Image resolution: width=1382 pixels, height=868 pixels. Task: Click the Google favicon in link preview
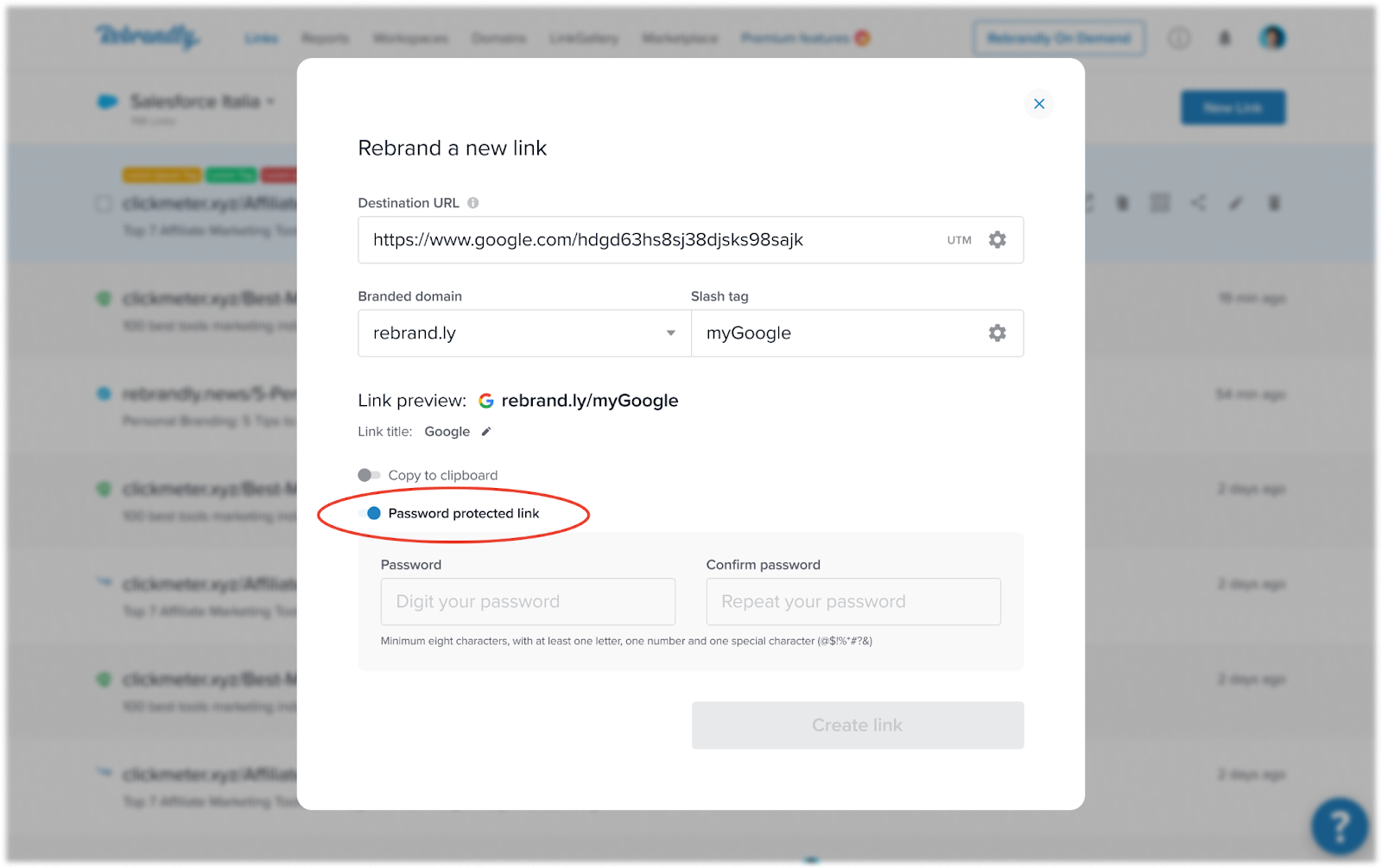tap(486, 401)
